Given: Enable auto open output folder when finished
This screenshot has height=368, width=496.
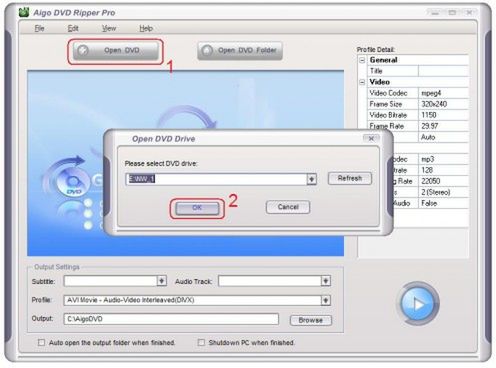Looking at the screenshot, I should click(x=41, y=342).
